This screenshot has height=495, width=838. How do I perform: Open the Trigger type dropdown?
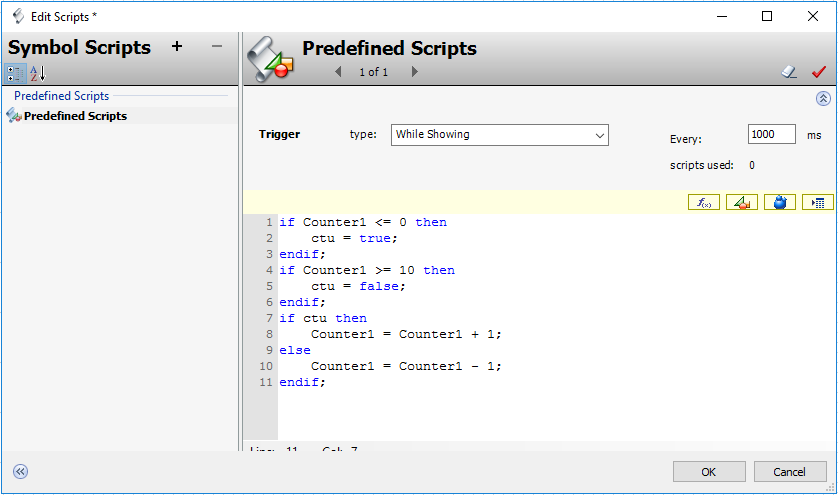[x=499, y=134]
